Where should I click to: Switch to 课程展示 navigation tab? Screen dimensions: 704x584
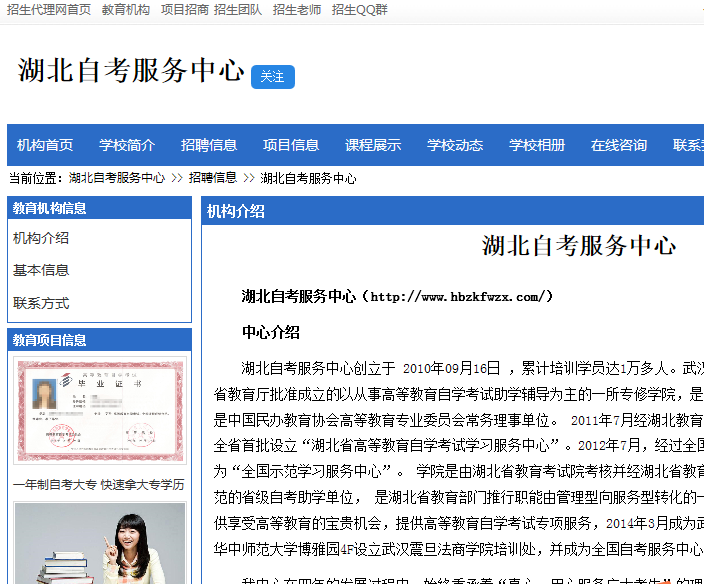pyautogui.click(x=373, y=145)
